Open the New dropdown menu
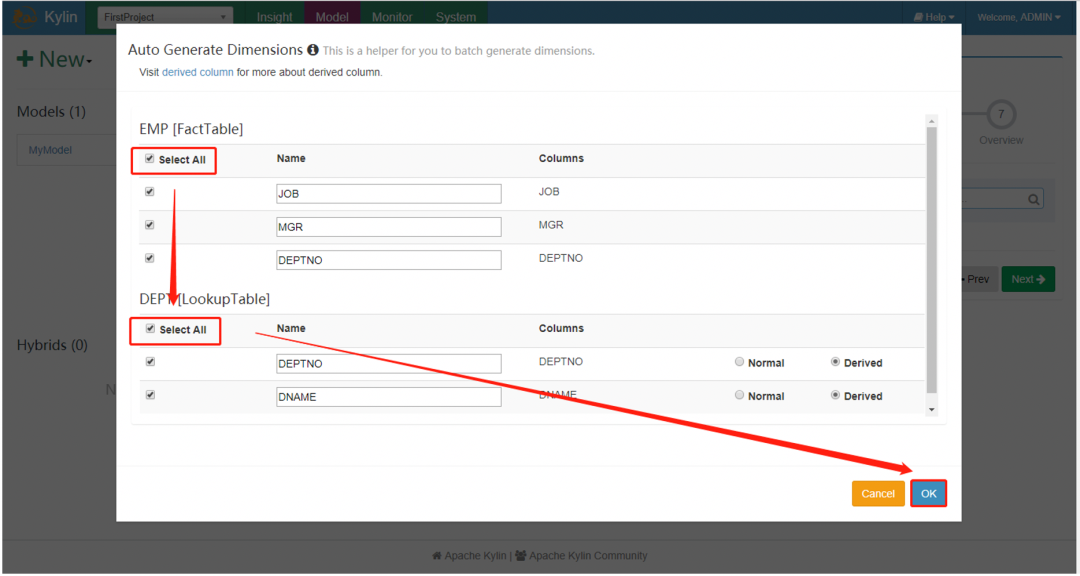This screenshot has width=1080, height=576. click(54, 60)
